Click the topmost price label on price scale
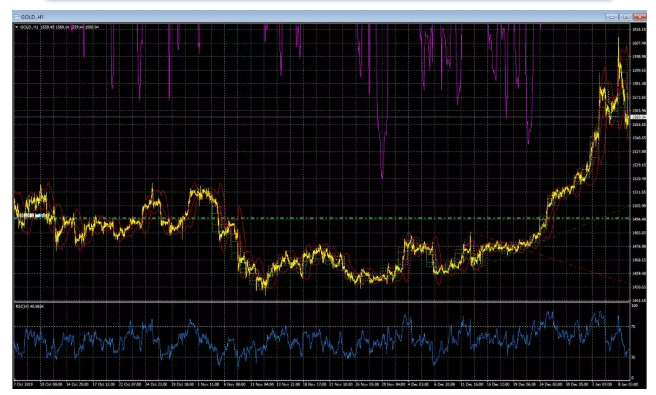Image resolution: width=656 pixels, height=395 pixels. click(x=638, y=30)
